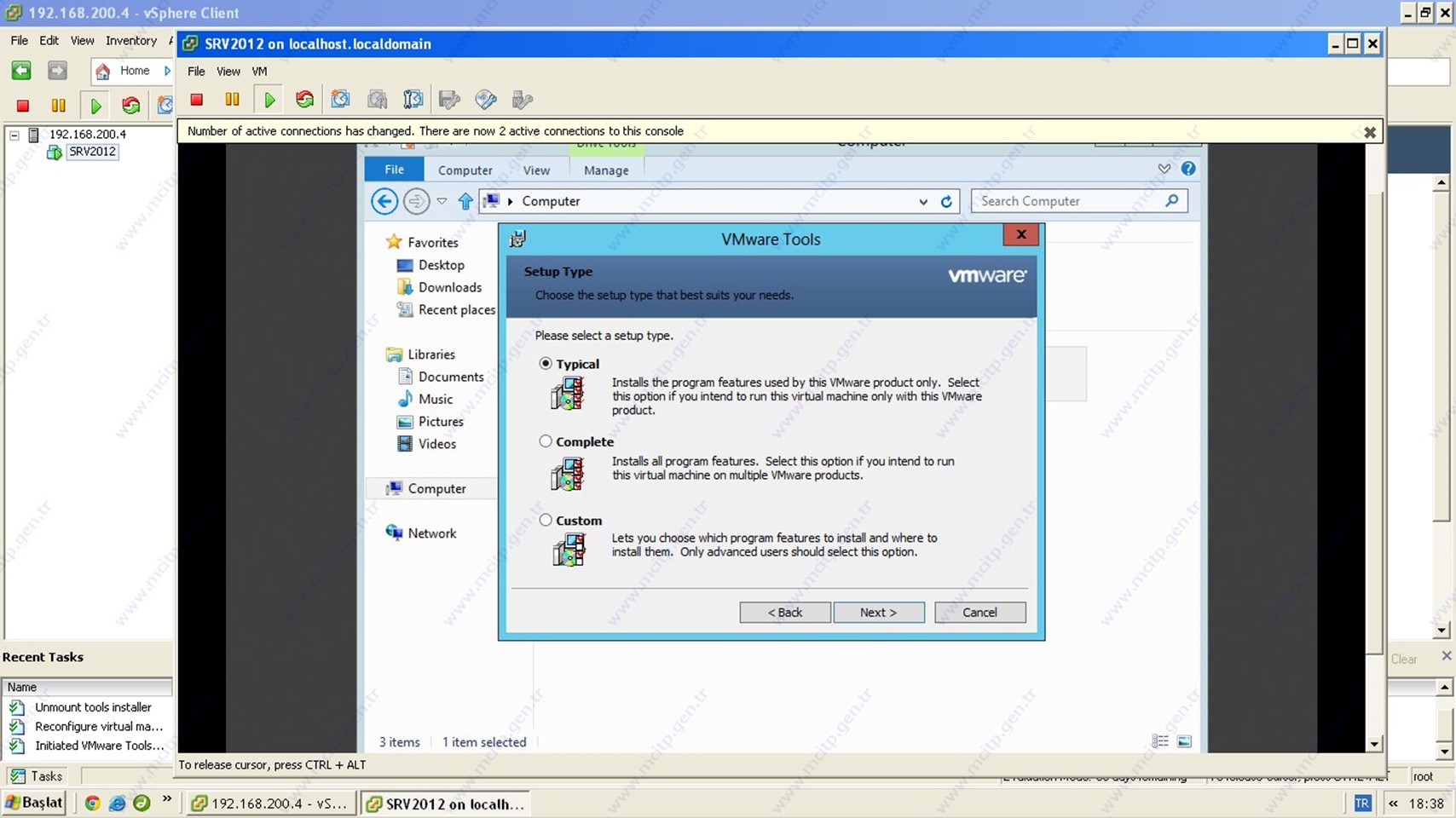Open the Tasks status bar button

click(38, 776)
